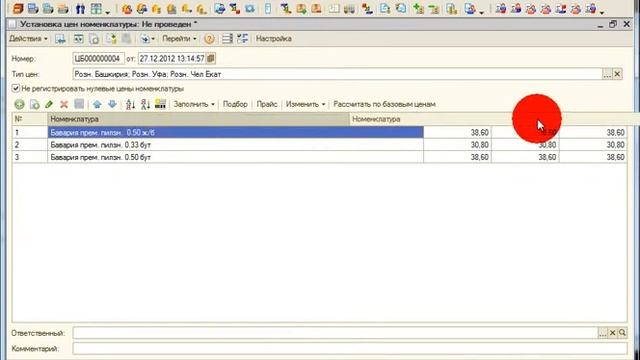Open the Ответственный selection with ... button

pos(602,333)
